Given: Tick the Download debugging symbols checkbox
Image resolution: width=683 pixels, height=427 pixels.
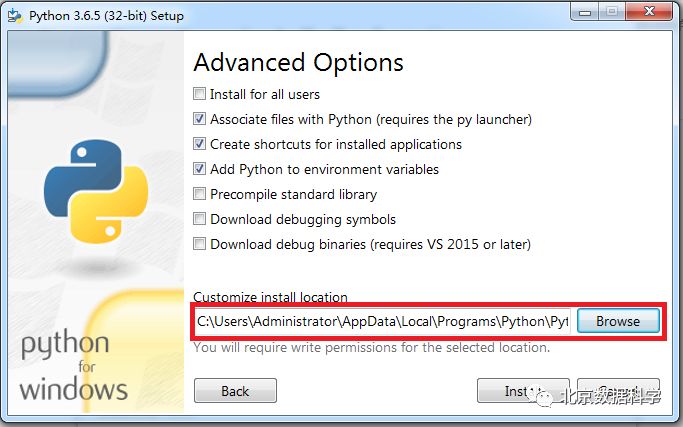Looking at the screenshot, I should 200,219.
